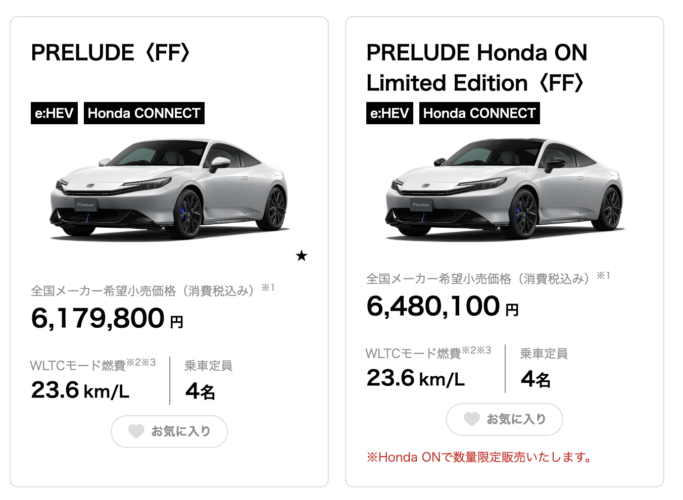Click the black star icon under left car
683x500 pixels.
(x=301, y=256)
